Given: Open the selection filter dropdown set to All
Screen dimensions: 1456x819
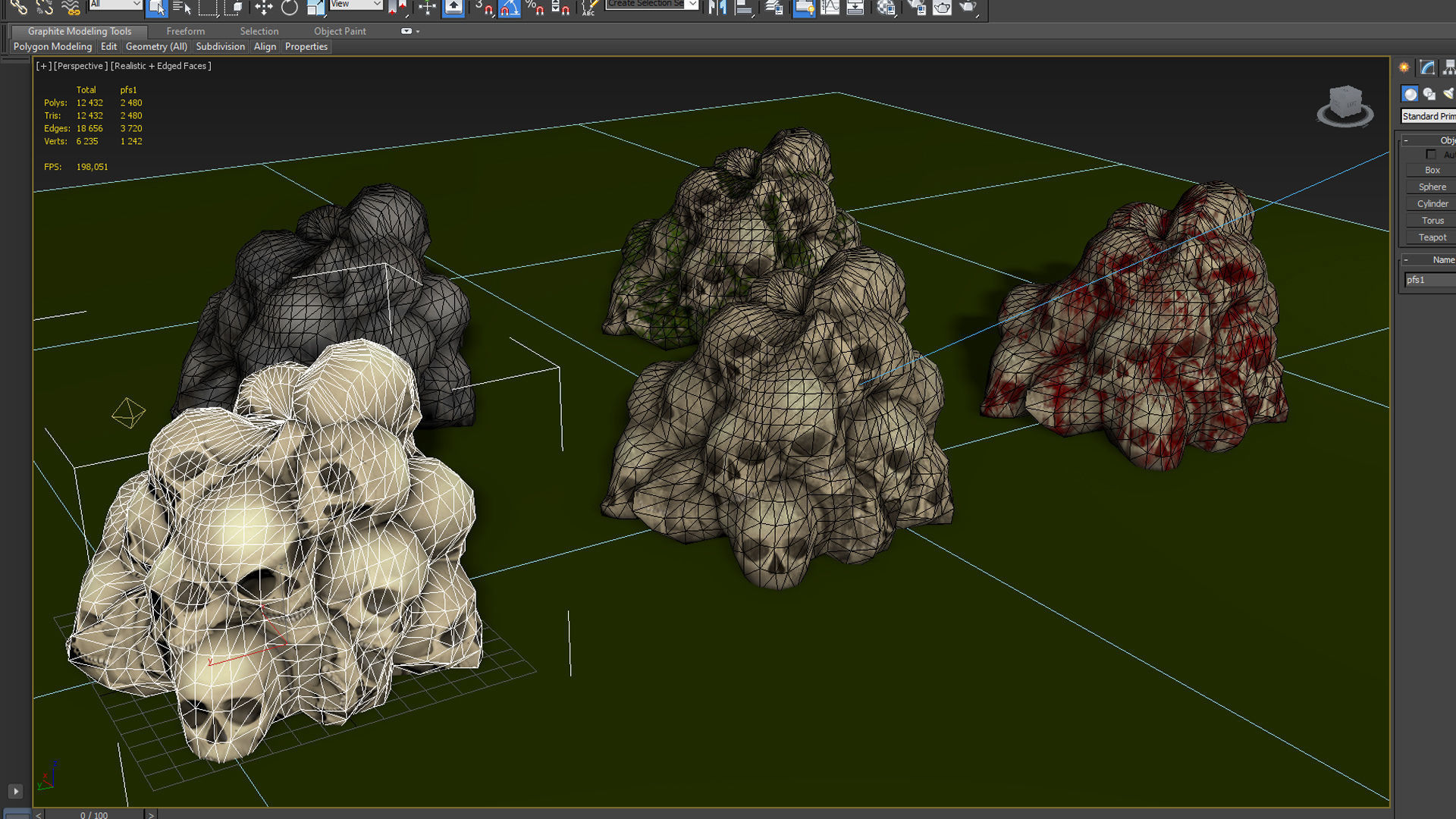Looking at the screenshot, I should coord(115,5).
